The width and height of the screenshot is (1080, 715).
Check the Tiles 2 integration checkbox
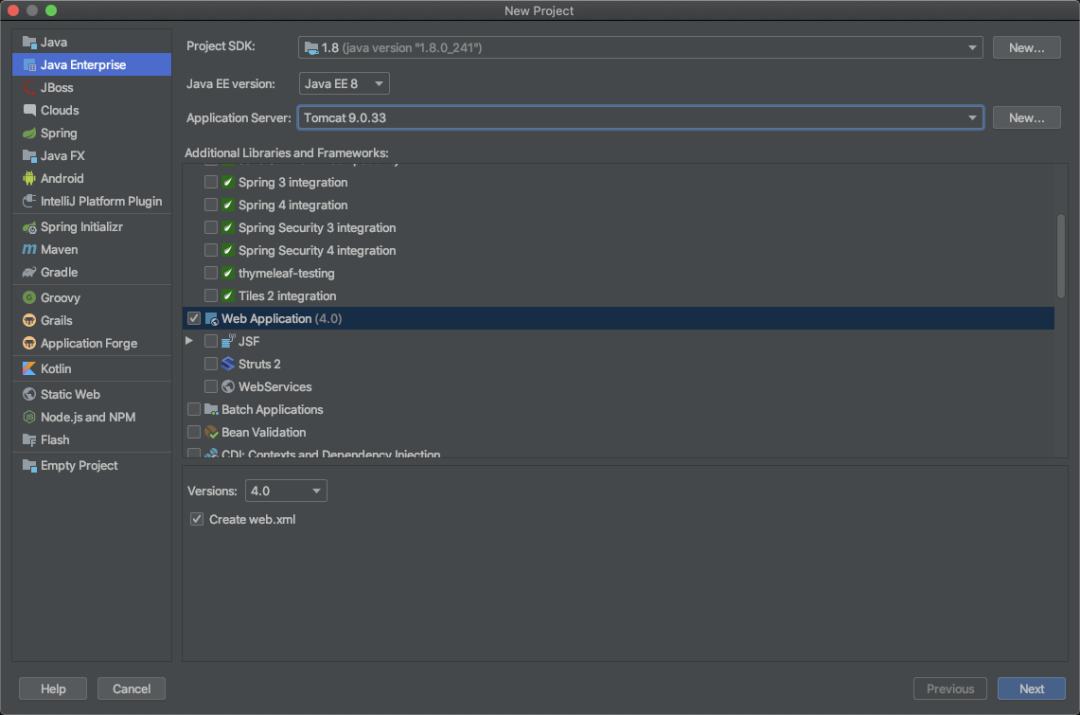click(211, 296)
